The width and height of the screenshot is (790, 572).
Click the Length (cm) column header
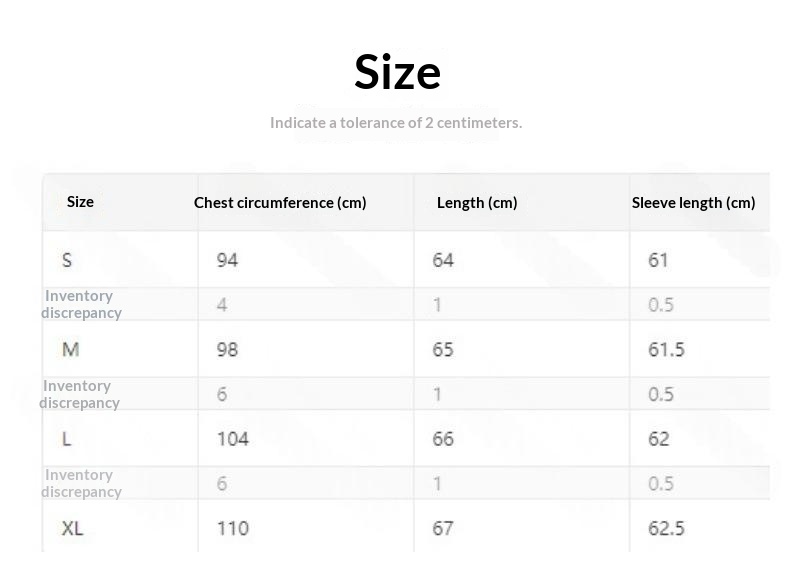[477, 203]
